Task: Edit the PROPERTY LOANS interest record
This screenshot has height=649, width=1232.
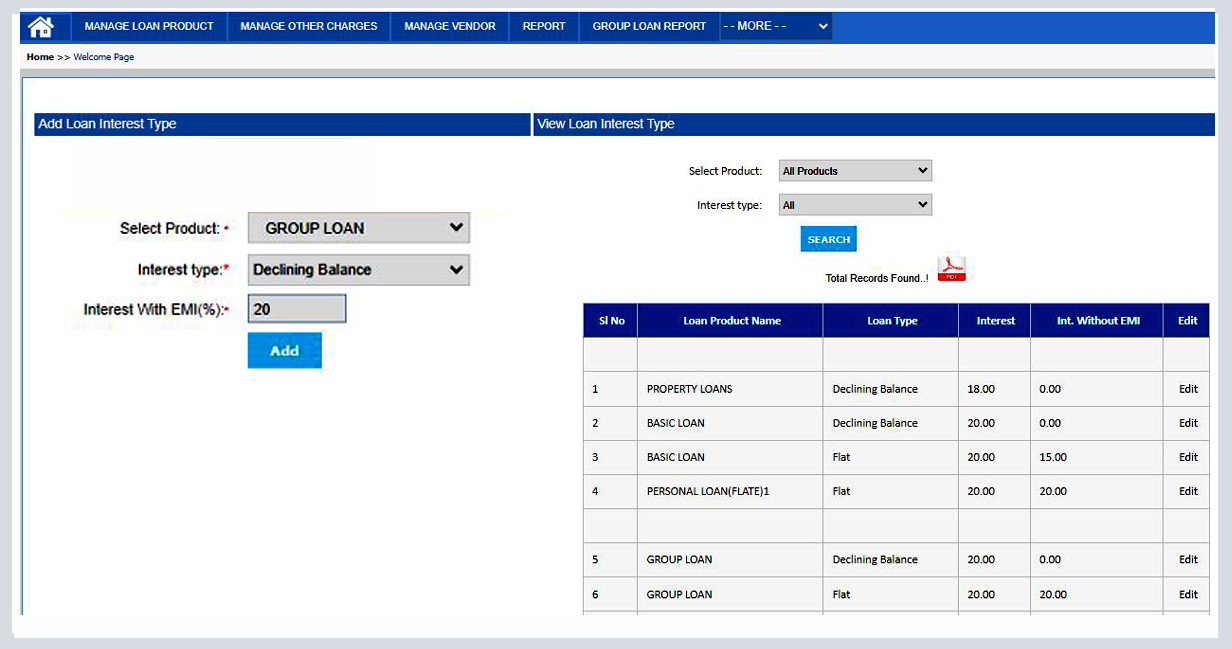Action: (1186, 389)
